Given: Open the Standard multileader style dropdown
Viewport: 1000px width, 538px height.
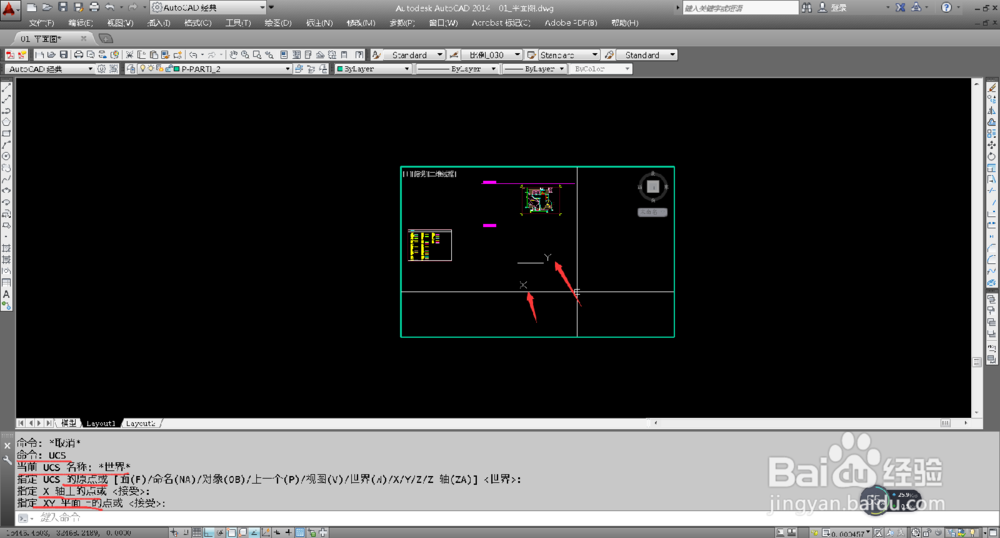Looking at the screenshot, I should click(x=647, y=55).
